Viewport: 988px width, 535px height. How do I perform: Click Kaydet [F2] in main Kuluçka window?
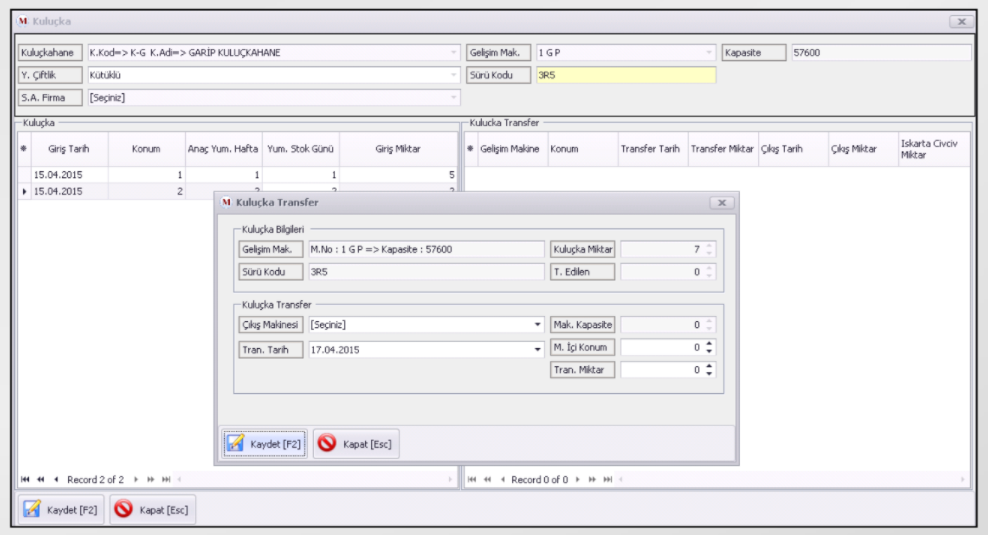tap(61, 510)
